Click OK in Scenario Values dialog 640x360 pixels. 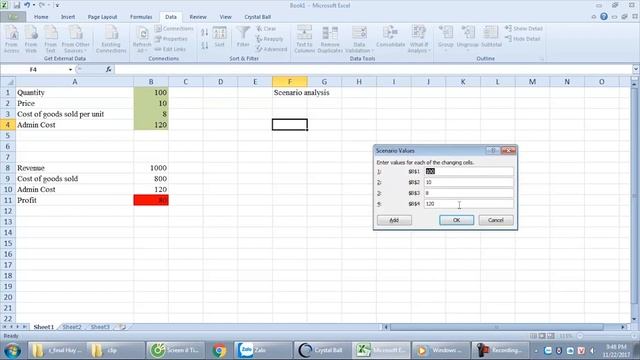coord(456,220)
